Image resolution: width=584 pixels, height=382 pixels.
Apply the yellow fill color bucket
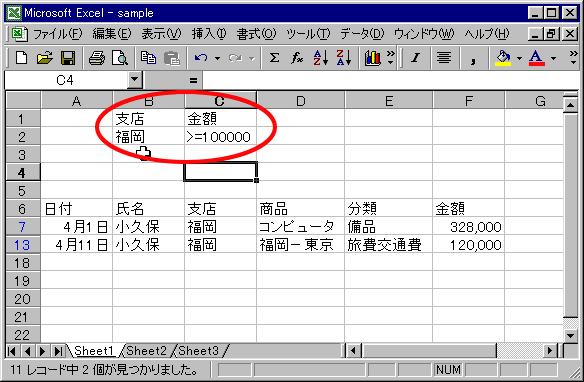[x=503, y=58]
